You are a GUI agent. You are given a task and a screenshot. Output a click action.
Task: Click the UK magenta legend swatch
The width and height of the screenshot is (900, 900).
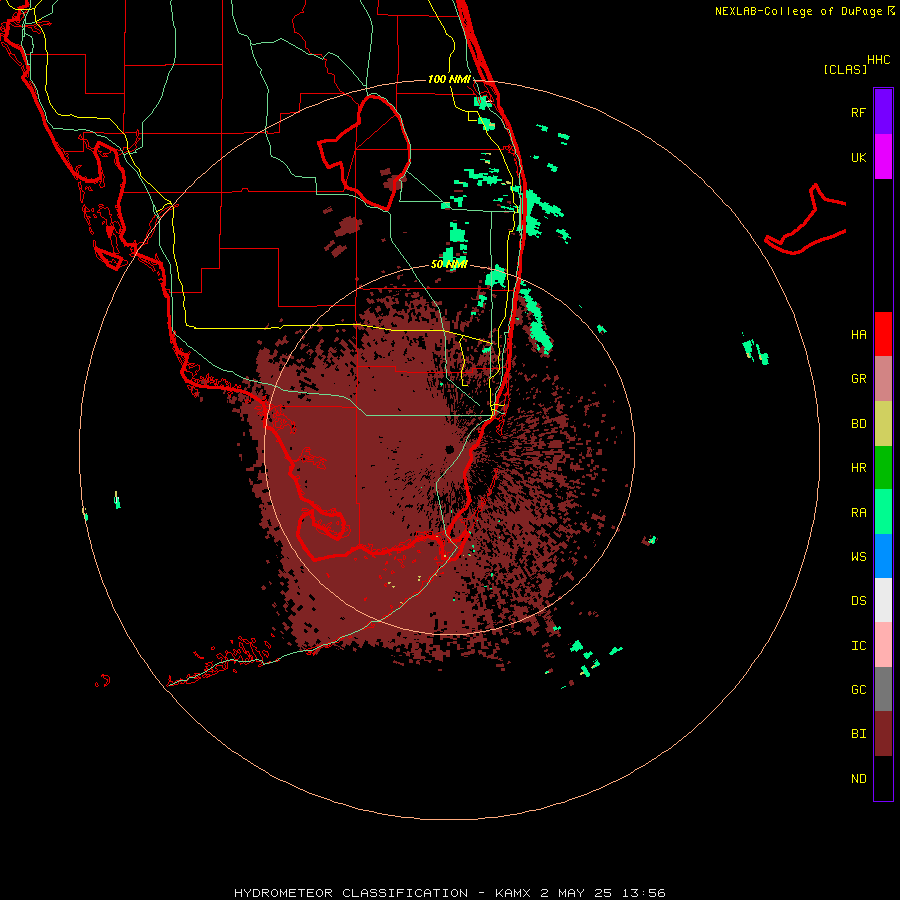[x=883, y=157]
